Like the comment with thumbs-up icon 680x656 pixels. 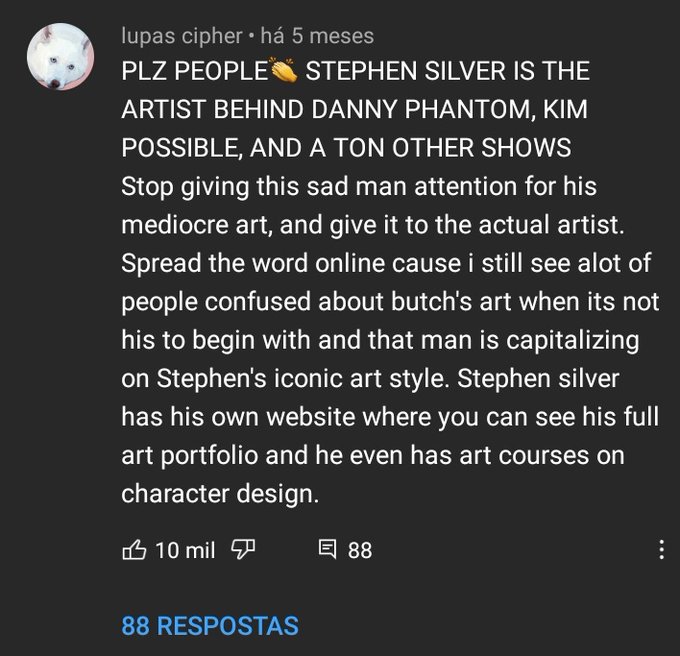click(134, 550)
